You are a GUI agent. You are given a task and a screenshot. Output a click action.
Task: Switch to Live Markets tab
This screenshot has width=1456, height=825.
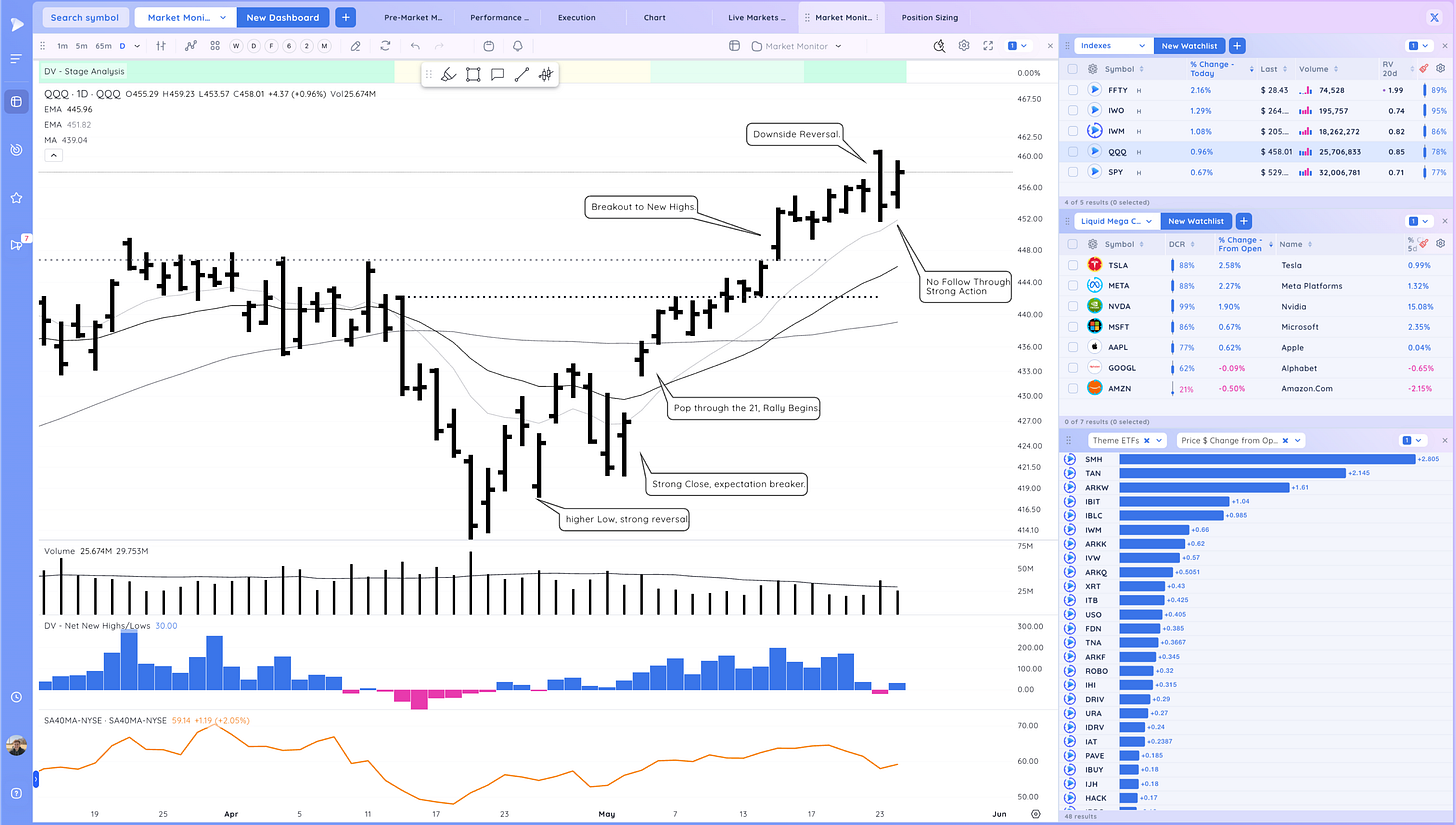tap(755, 17)
